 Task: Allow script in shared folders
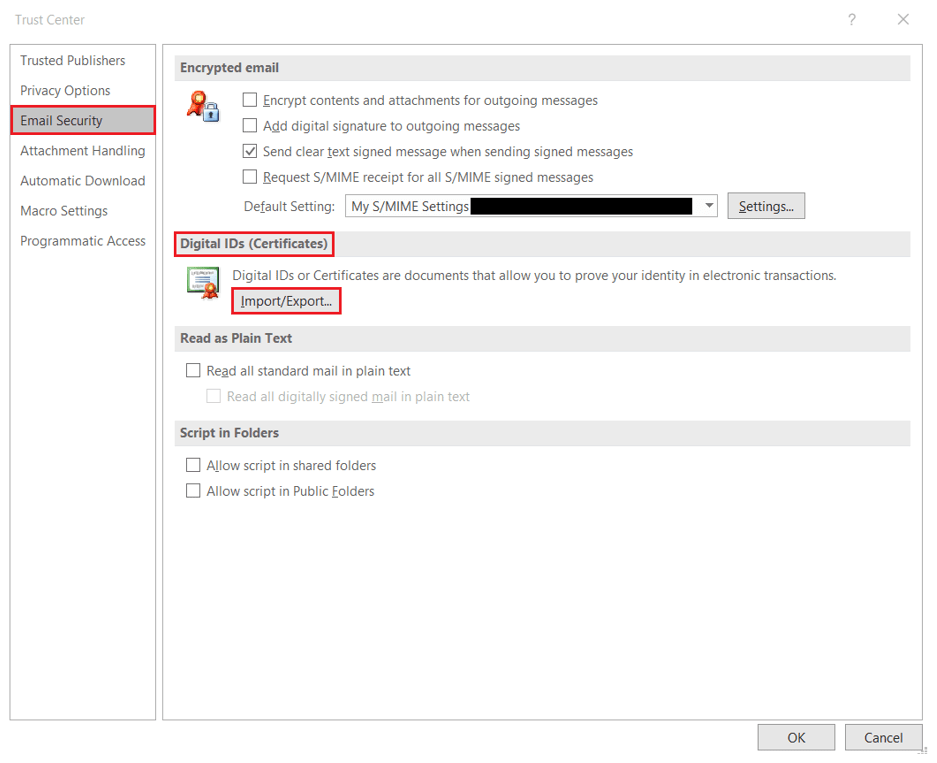tap(192, 465)
